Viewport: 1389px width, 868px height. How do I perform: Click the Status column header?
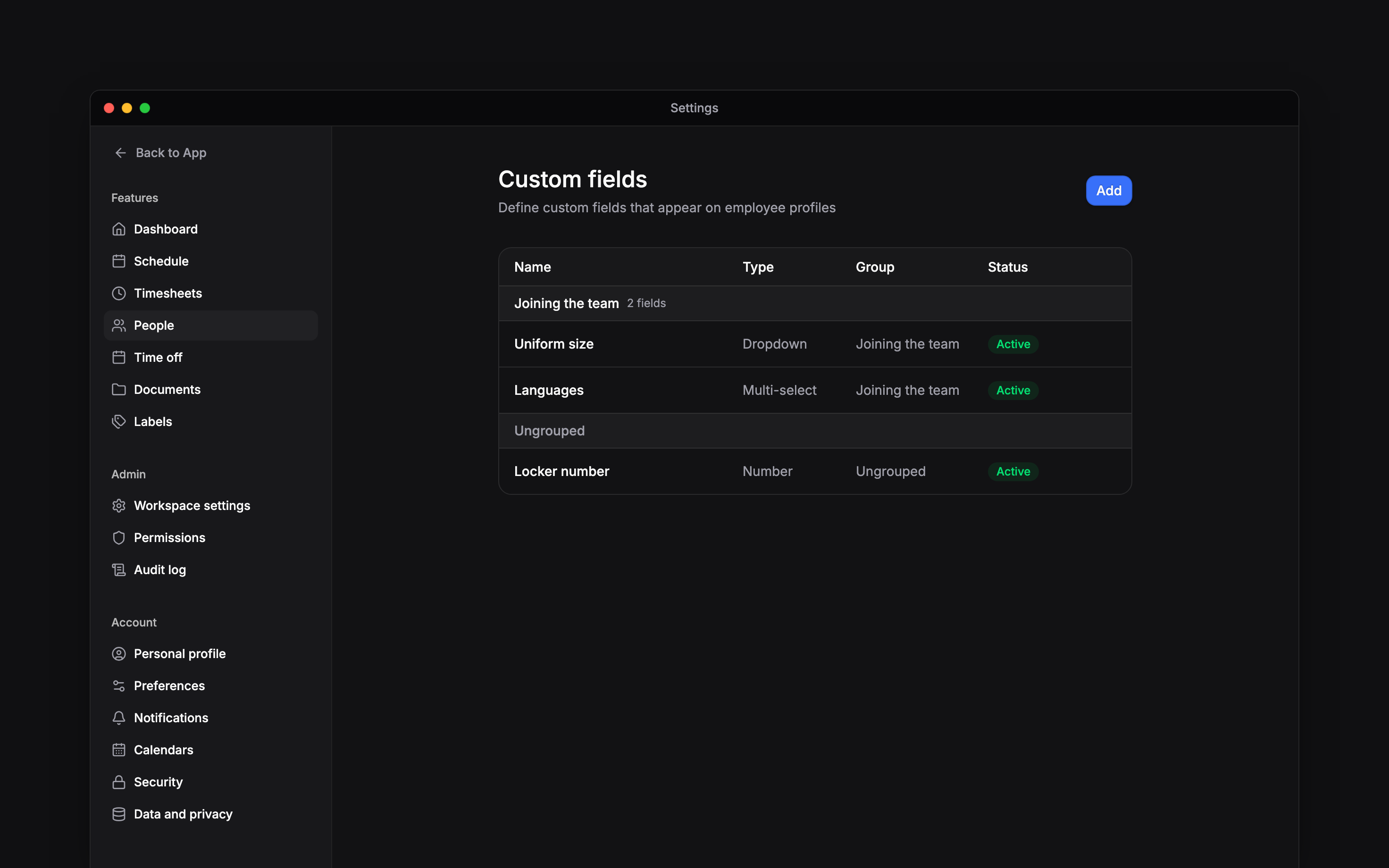pyautogui.click(x=1007, y=267)
